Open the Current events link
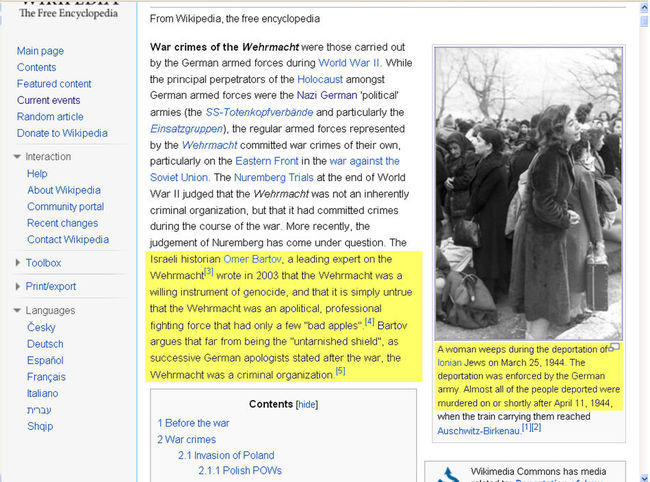 click(x=49, y=100)
